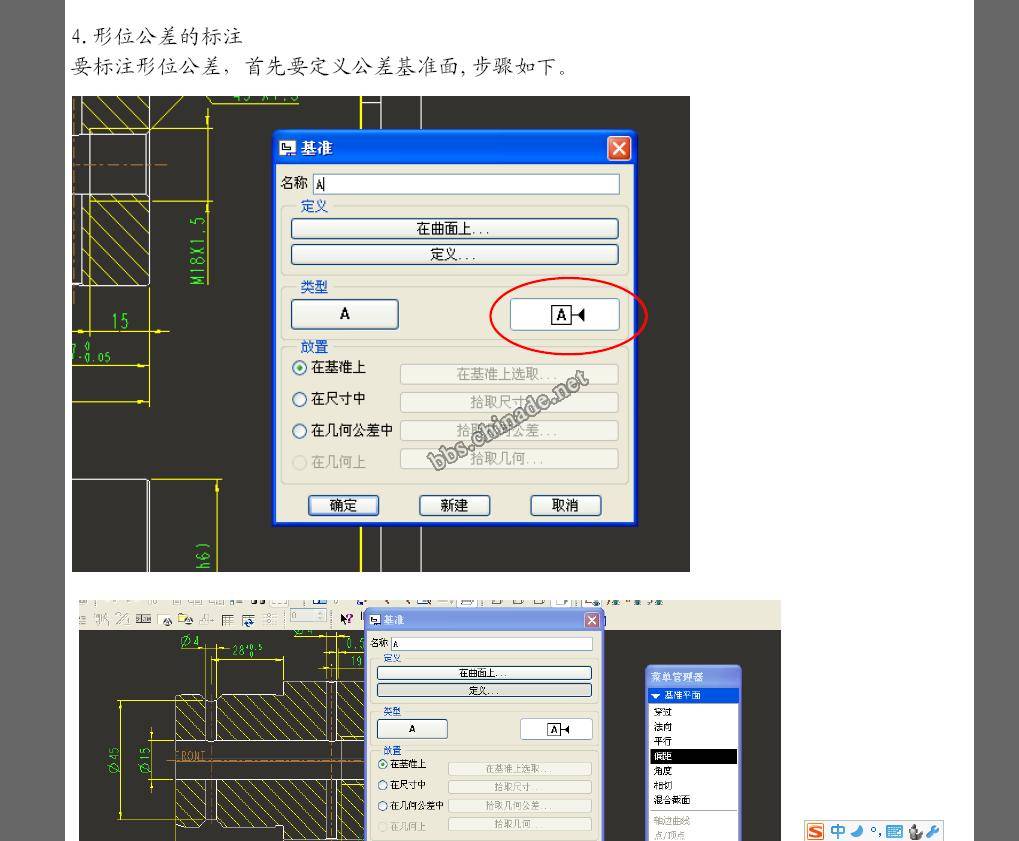
Task: Choose 穿过 in the menu manager
Action: tap(662, 712)
